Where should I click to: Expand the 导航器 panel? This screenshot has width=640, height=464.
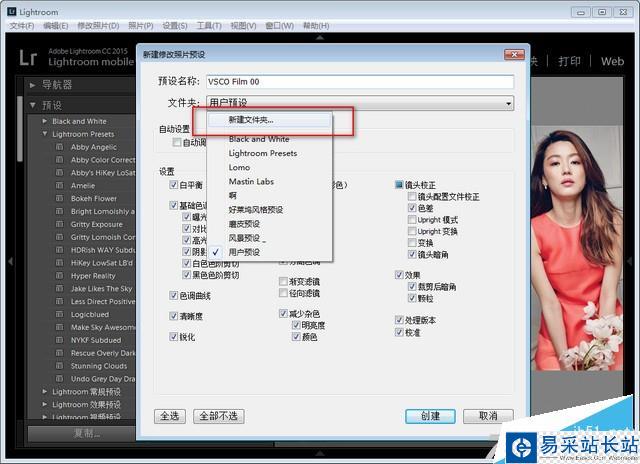pos(32,85)
